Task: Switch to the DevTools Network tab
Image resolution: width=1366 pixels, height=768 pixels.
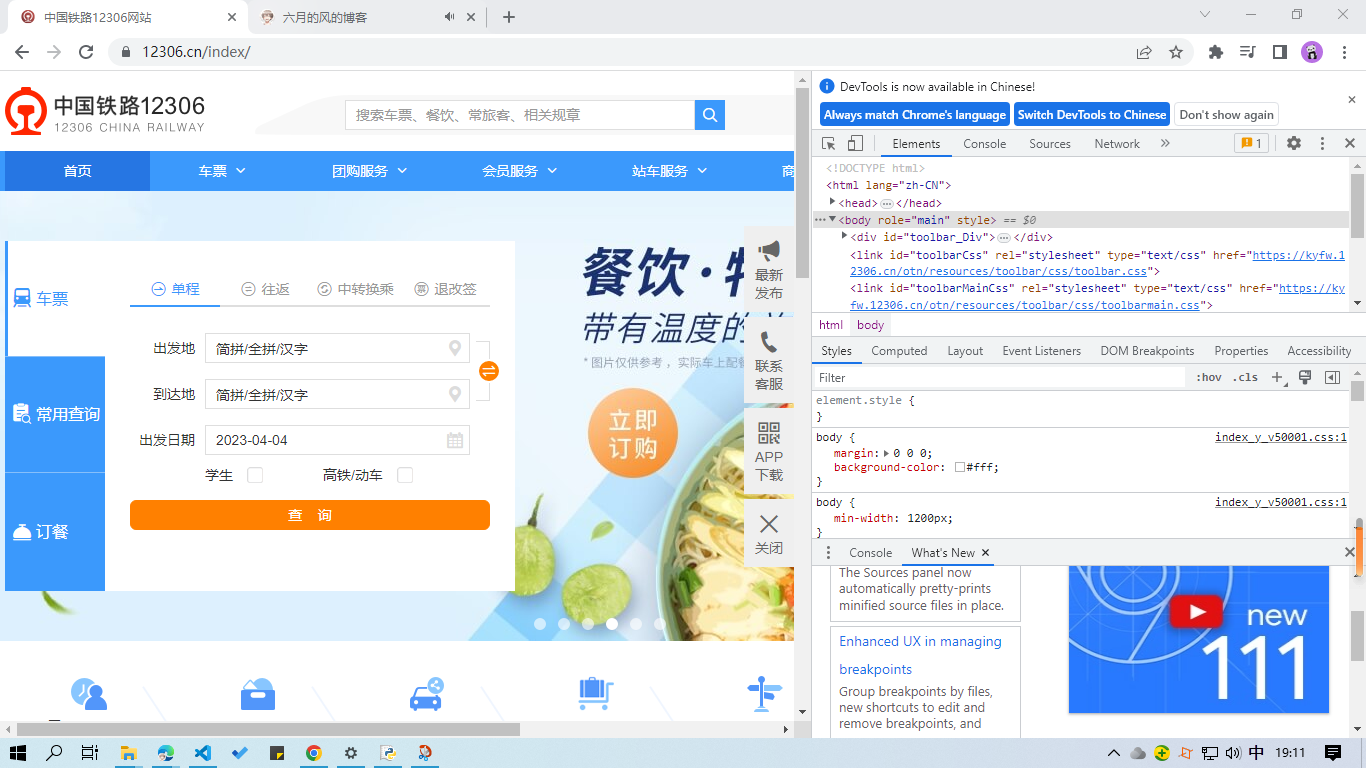Action: click(1117, 144)
